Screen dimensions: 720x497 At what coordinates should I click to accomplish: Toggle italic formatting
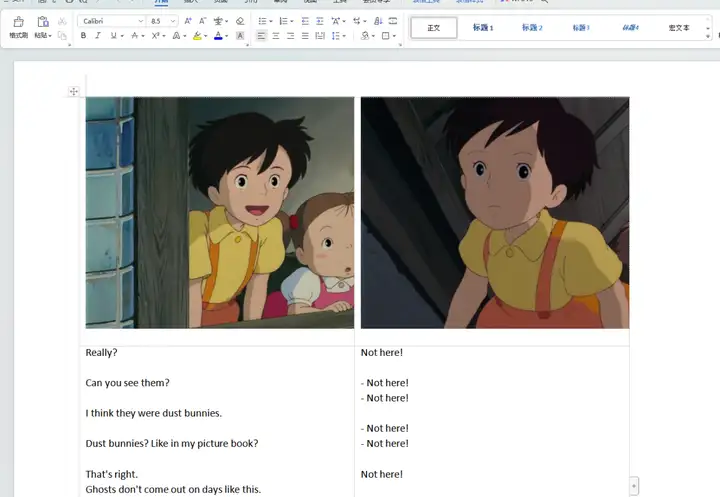(98, 35)
